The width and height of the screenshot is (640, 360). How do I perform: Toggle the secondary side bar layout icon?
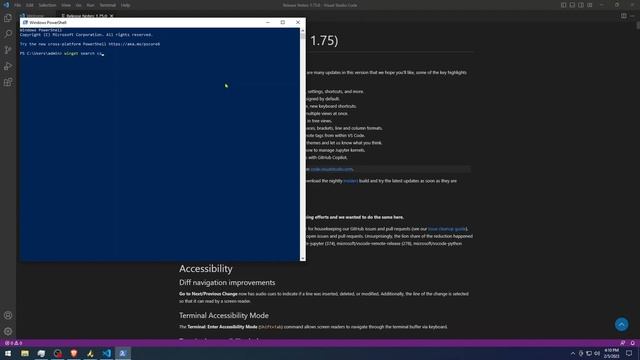coord(581,5)
